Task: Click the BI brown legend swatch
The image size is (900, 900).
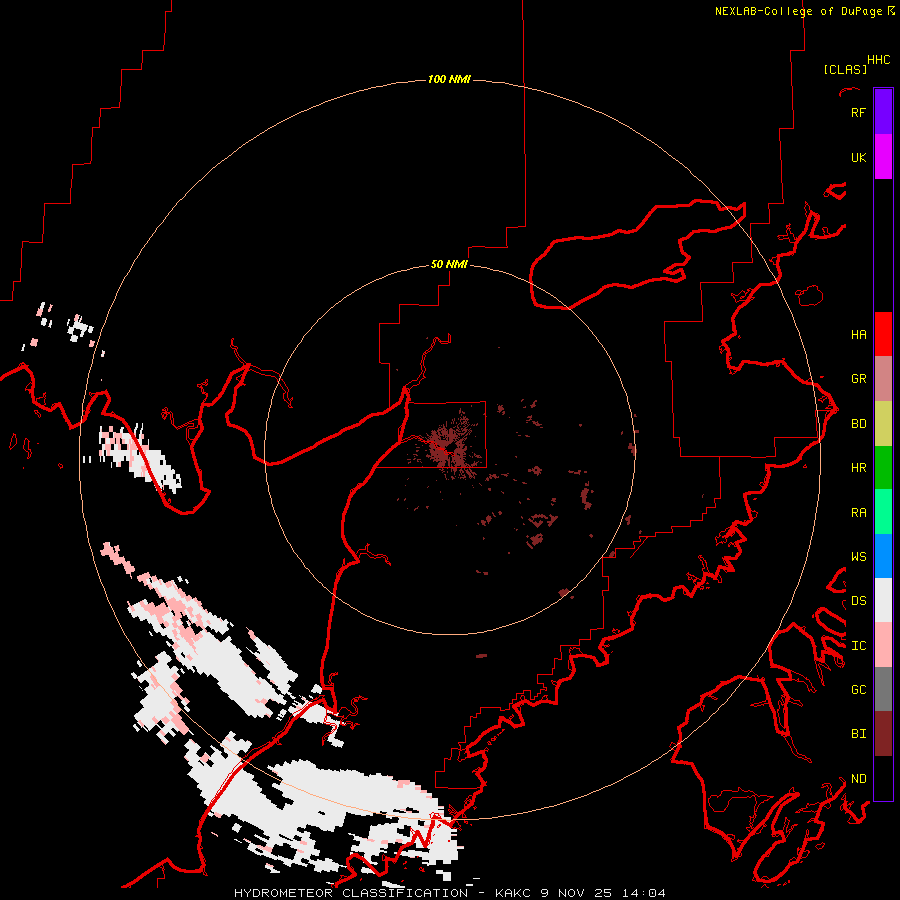Action: coord(883,734)
